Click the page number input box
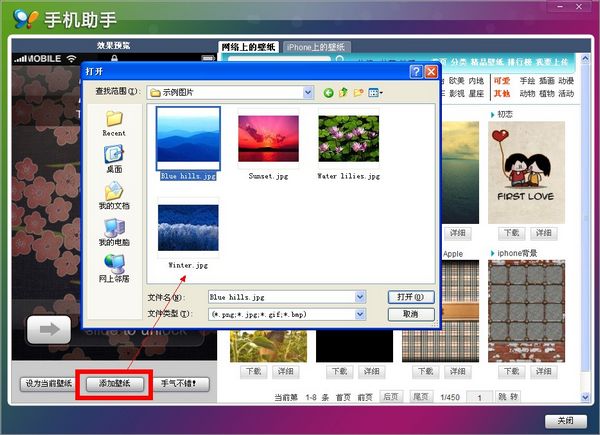 (479, 398)
